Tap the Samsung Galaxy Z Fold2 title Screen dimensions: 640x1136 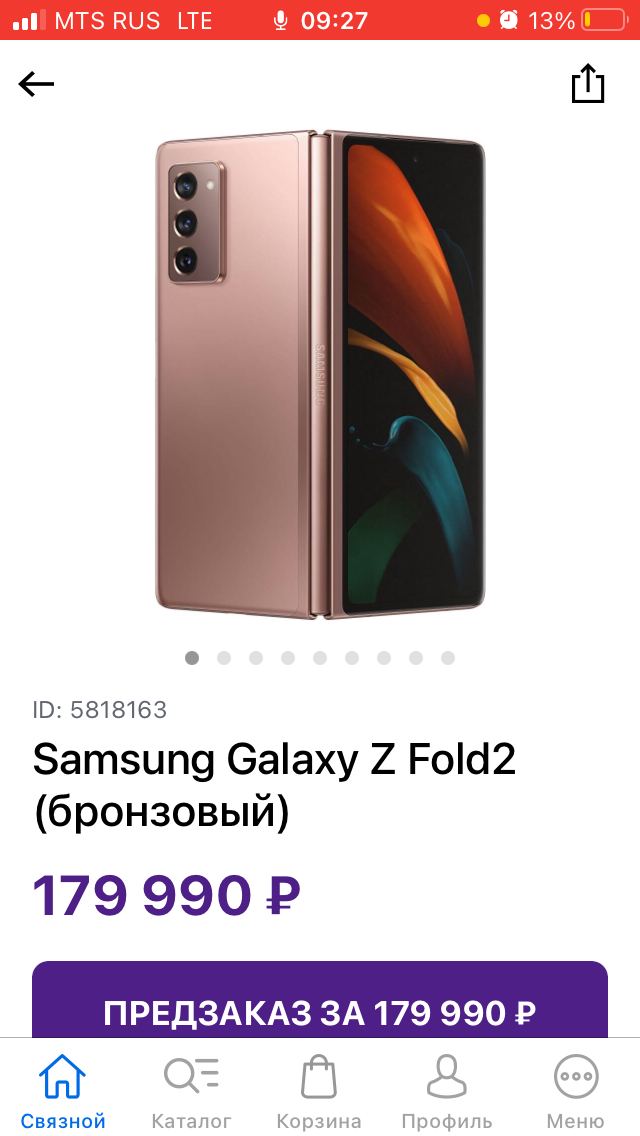coord(274,786)
